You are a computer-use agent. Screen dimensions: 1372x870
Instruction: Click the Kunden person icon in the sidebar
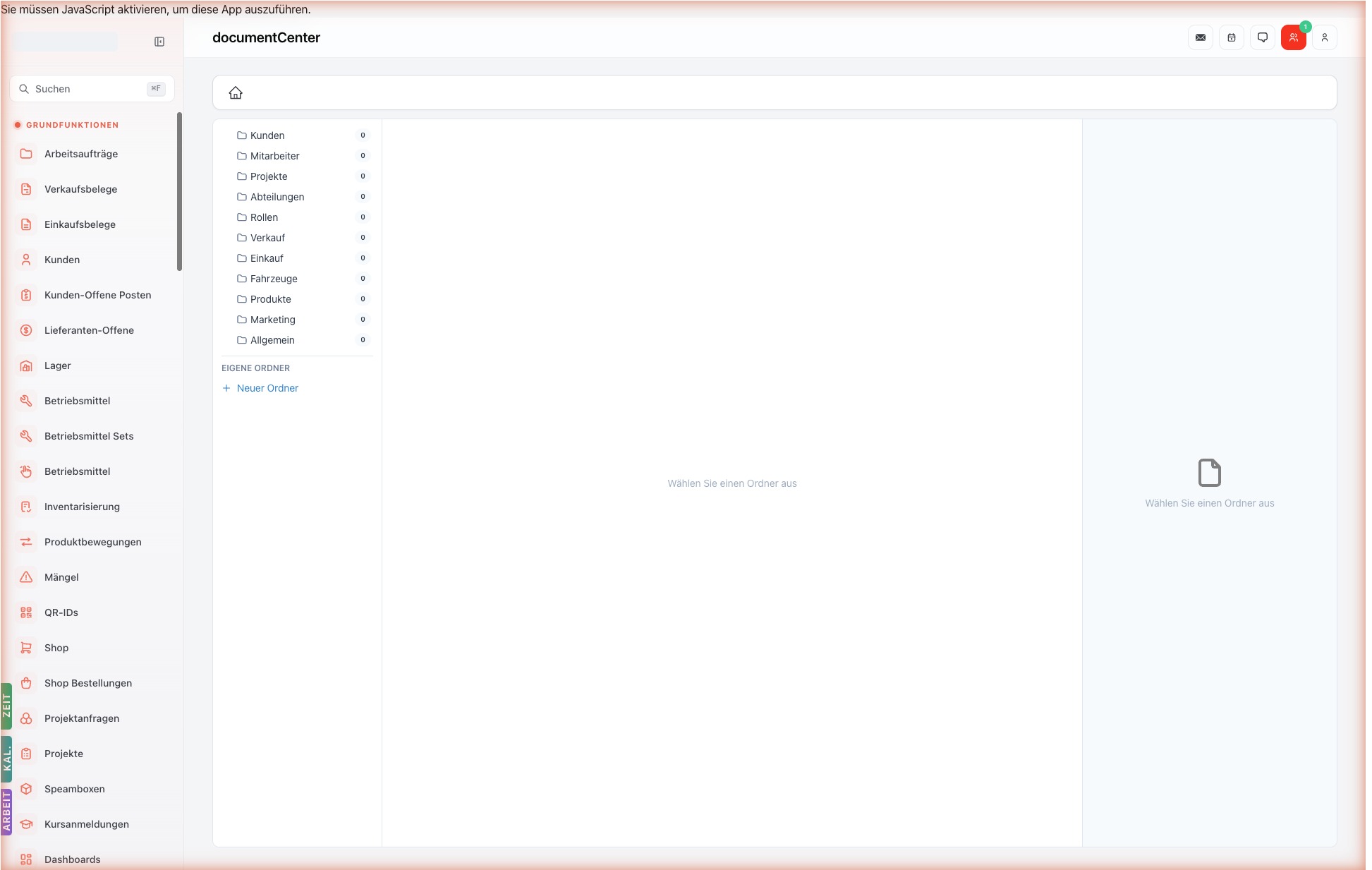pos(26,260)
